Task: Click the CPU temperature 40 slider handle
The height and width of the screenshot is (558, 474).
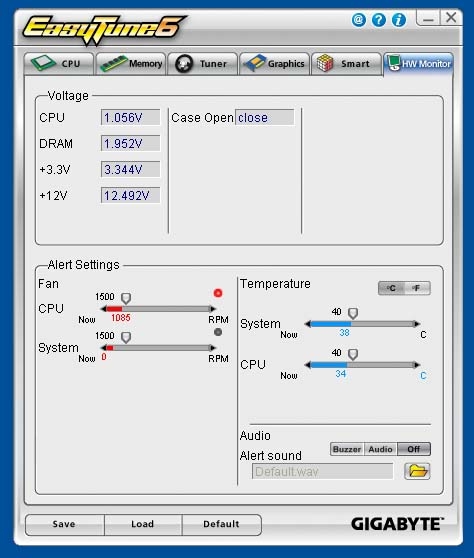Action: coord(353,354)
